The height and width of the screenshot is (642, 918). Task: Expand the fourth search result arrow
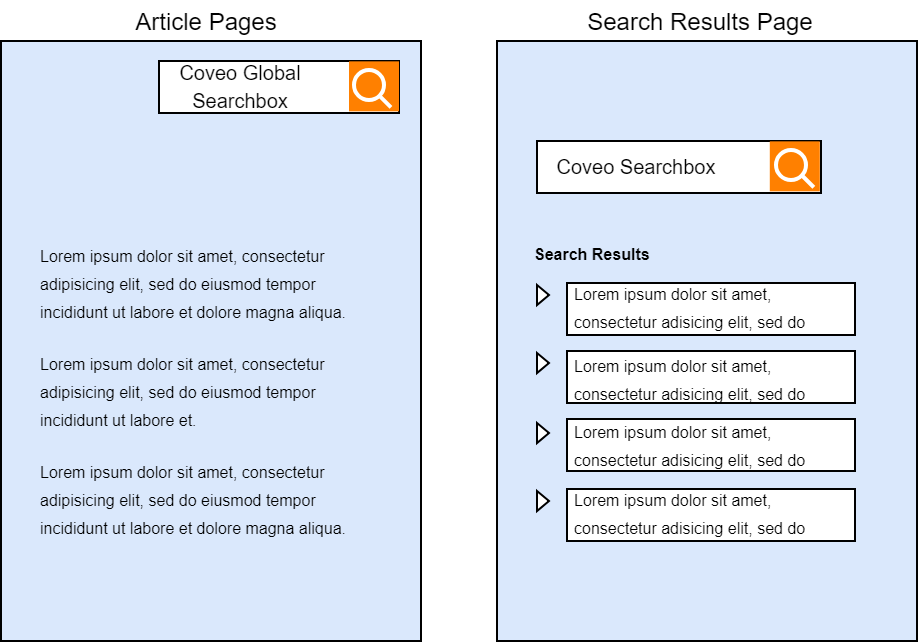pyautogui.click(x=543, y=501)
